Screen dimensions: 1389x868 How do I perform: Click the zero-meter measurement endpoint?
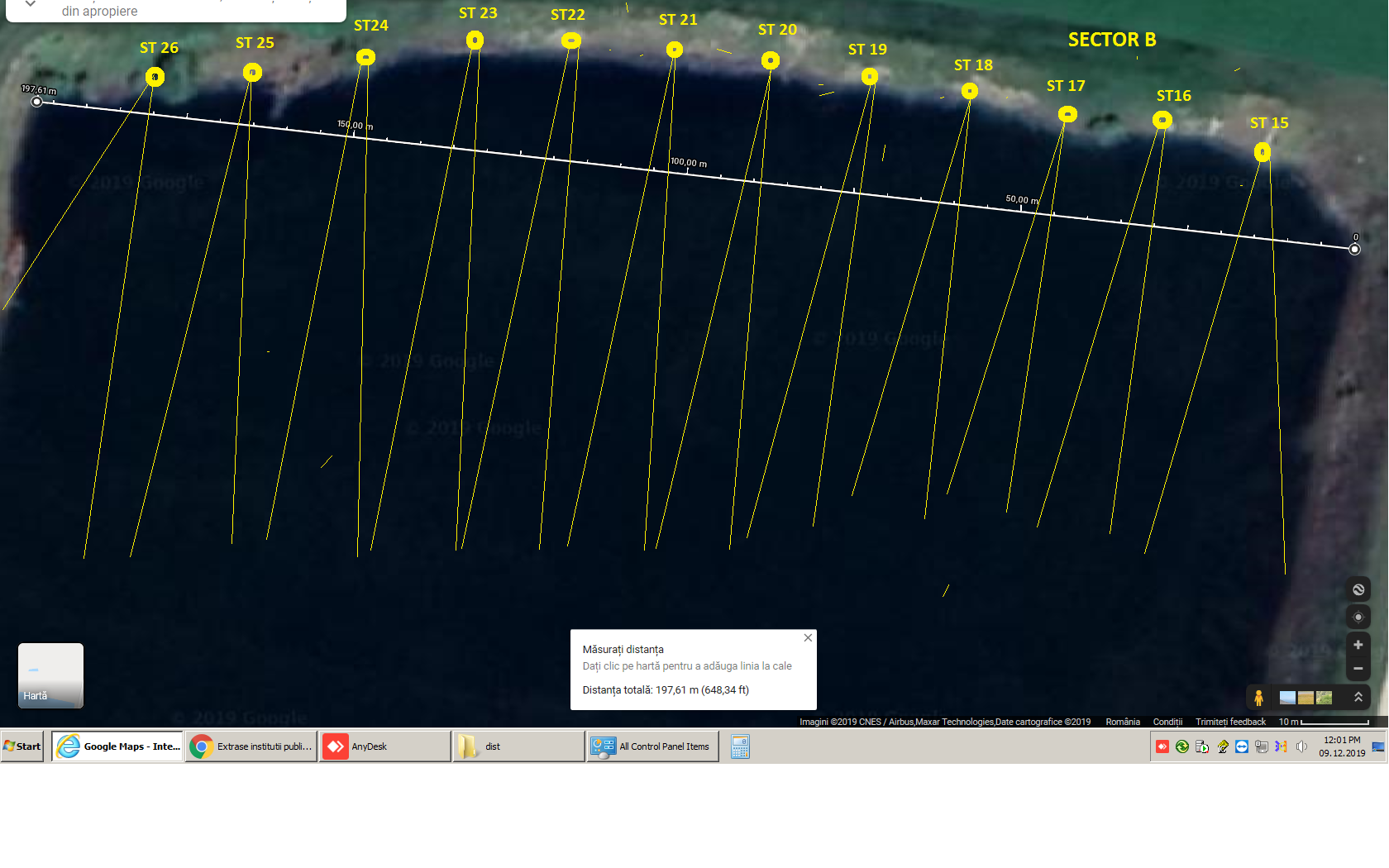[1354, 249]
